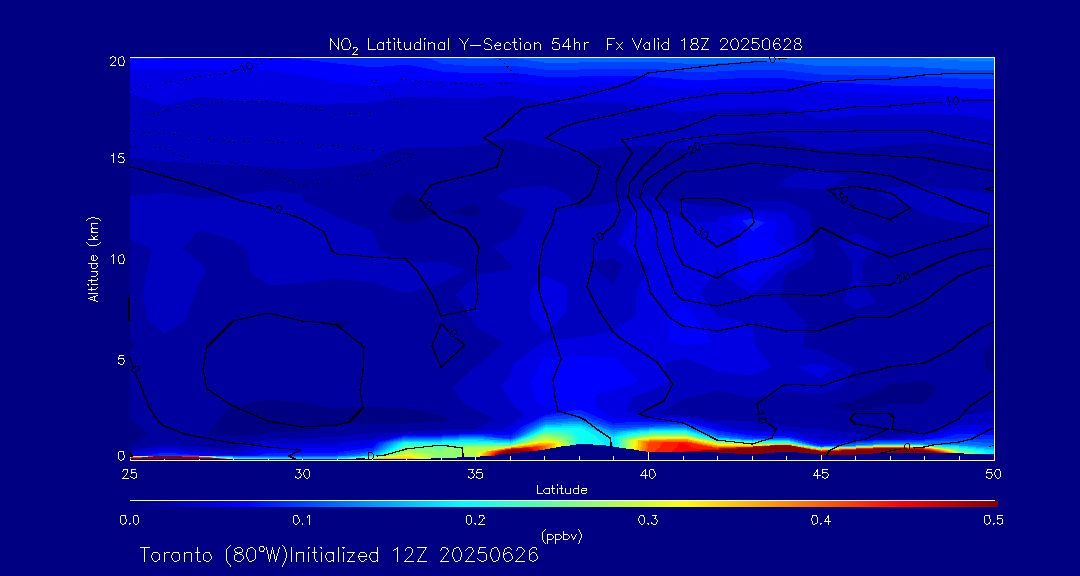Click latitude axis tick label "30"

click(x=302, y=473)
